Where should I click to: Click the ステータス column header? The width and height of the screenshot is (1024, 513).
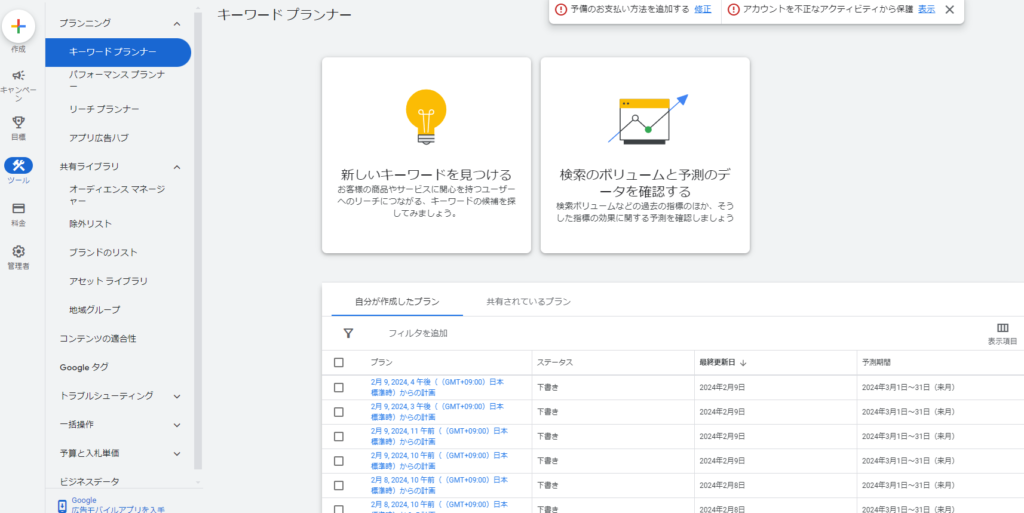(x=554, y=362)
